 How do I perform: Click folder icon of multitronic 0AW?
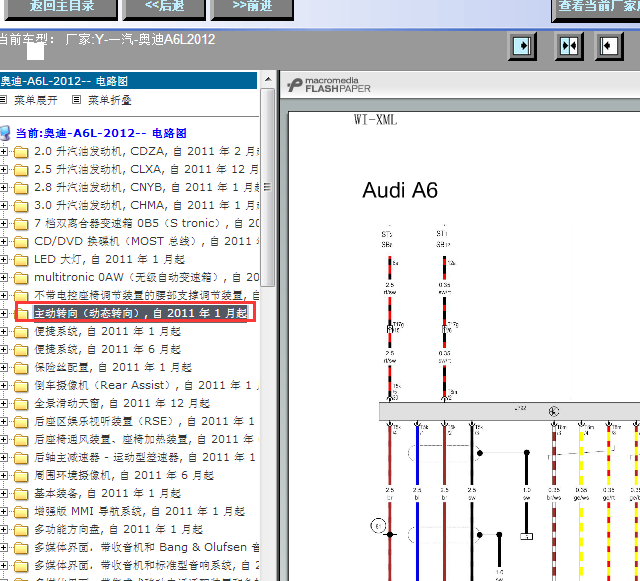pos(21,278)
